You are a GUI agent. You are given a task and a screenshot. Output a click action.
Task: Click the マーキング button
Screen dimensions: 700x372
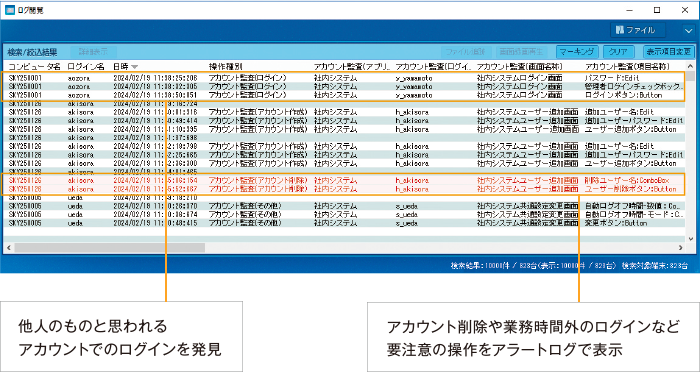click(x=577, y=52)
